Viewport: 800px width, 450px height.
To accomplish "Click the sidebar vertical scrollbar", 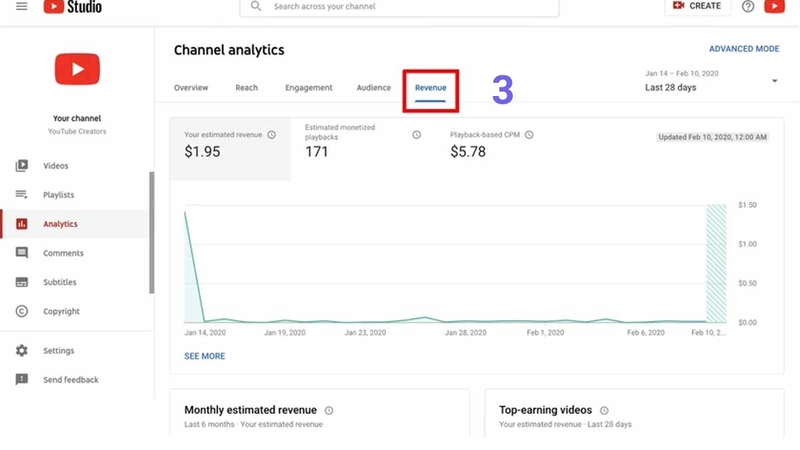I will (x=152, y=233).
